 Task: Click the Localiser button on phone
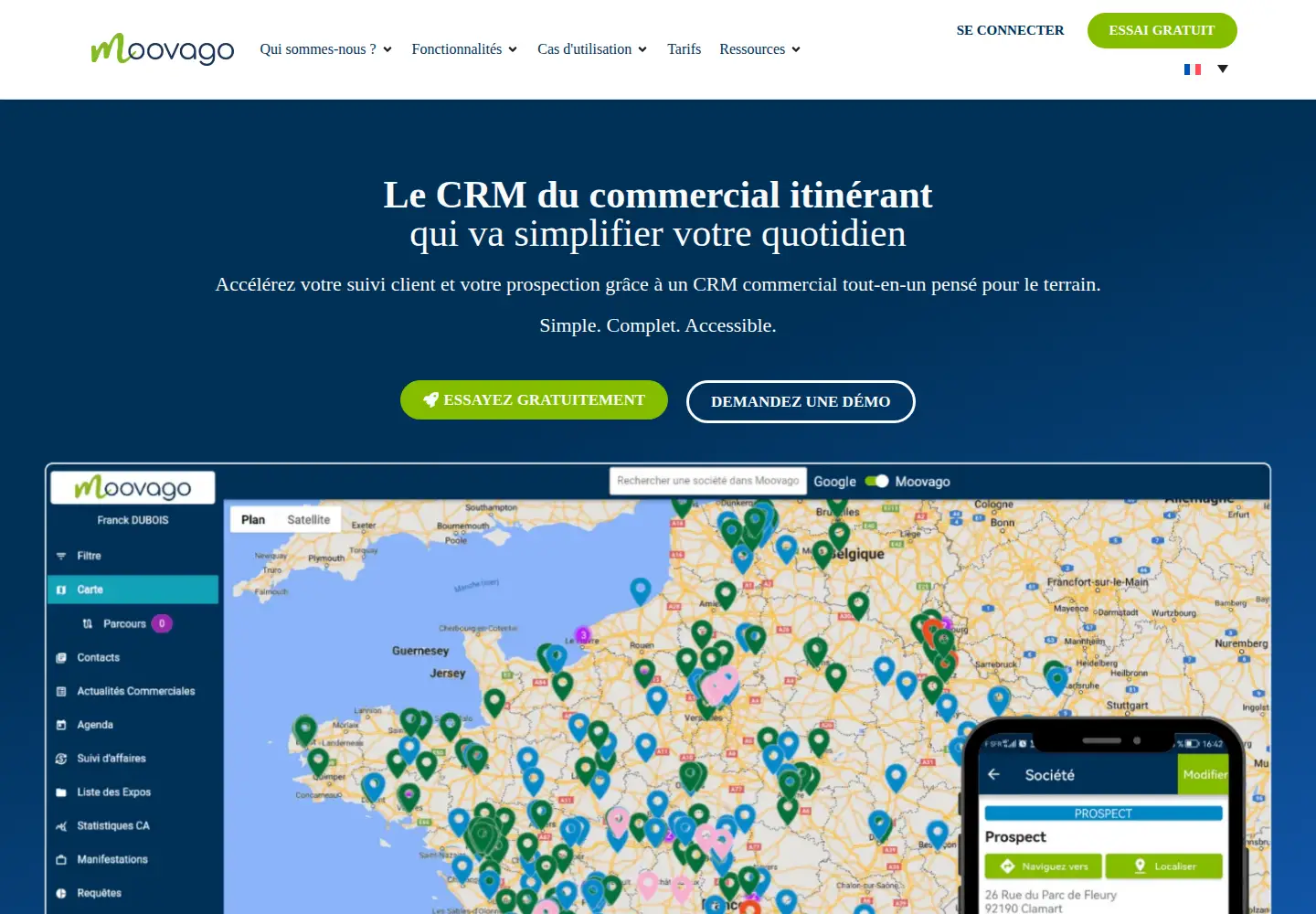(x=1164, y=866)
